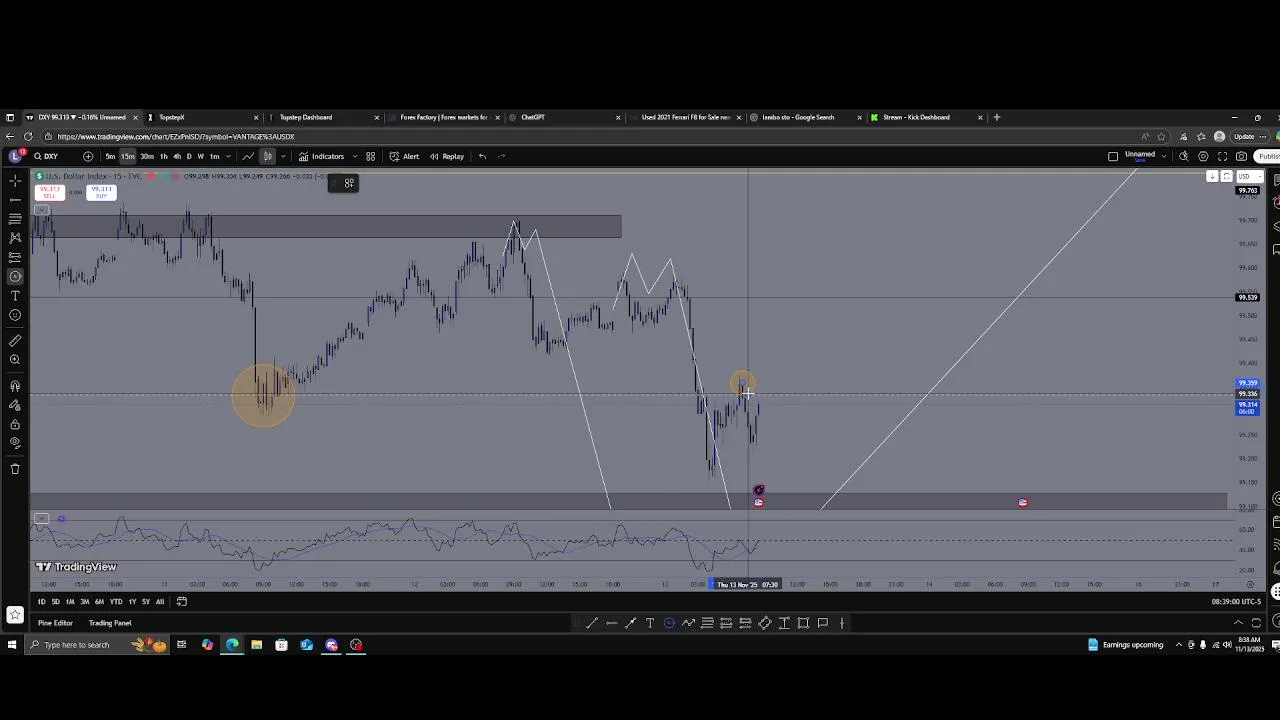Open the layout setup square icon
Viewport: 1280px width, 720px height.
(x=1113, y=156)
